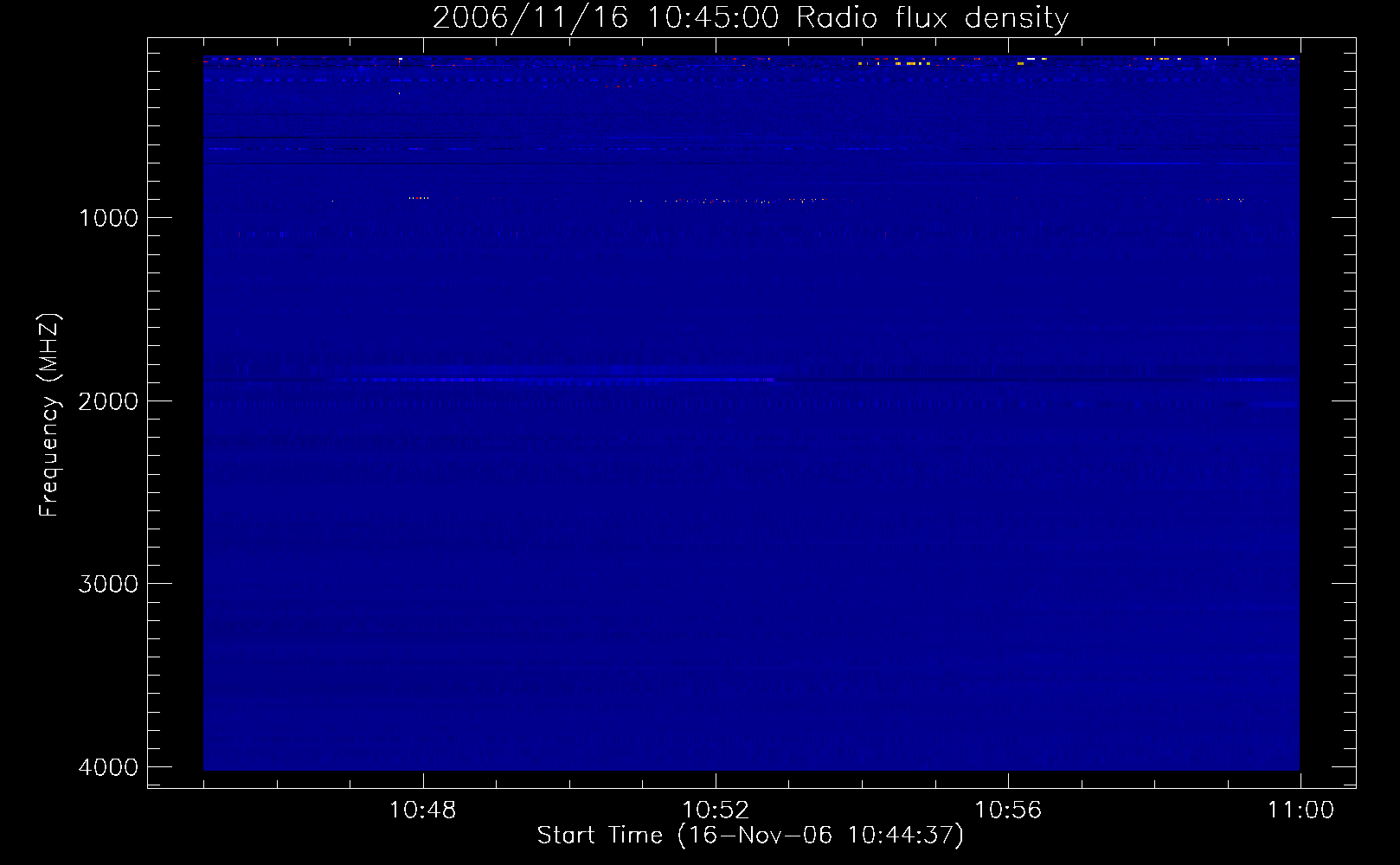Select the 1000 frequency tick label
The height and width of the screenshot is (865, 1400).
coord(108,218)
